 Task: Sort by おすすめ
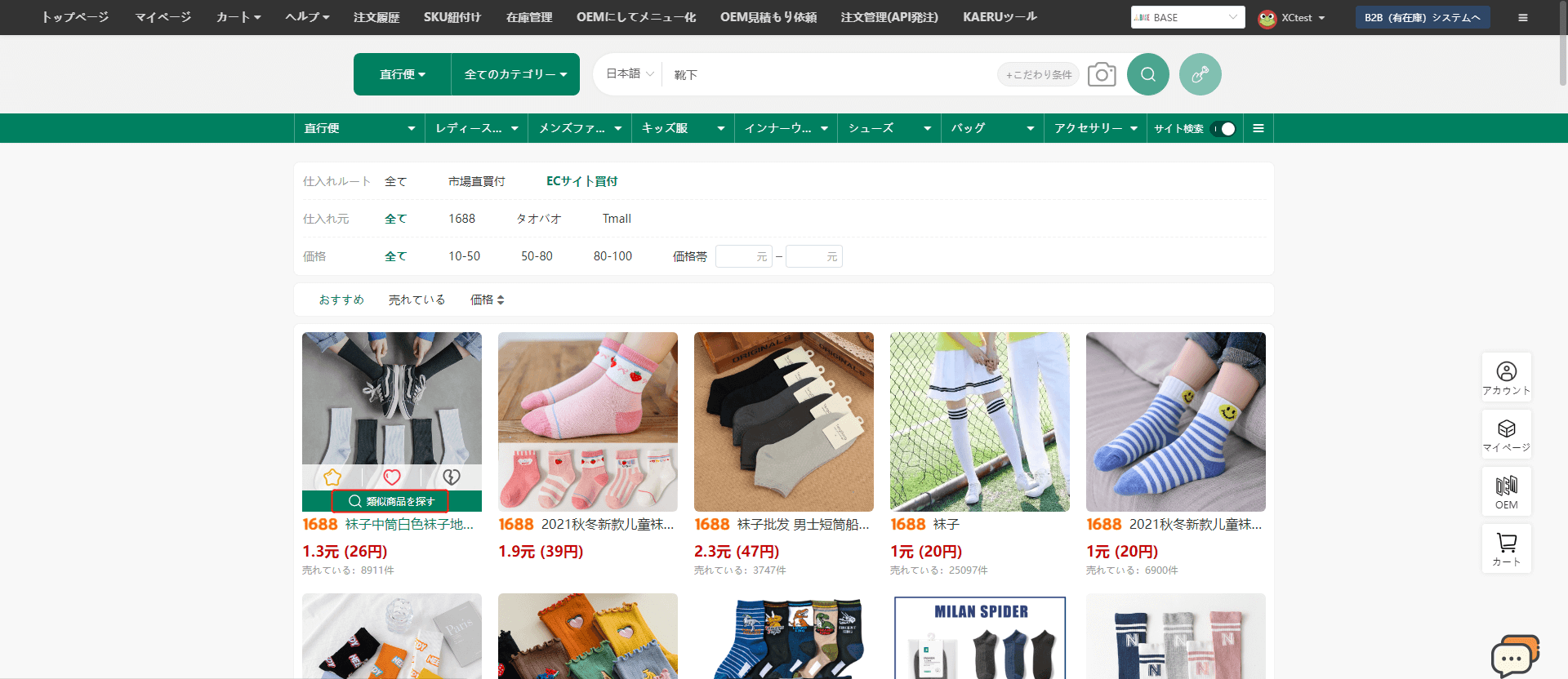[341, 300]
